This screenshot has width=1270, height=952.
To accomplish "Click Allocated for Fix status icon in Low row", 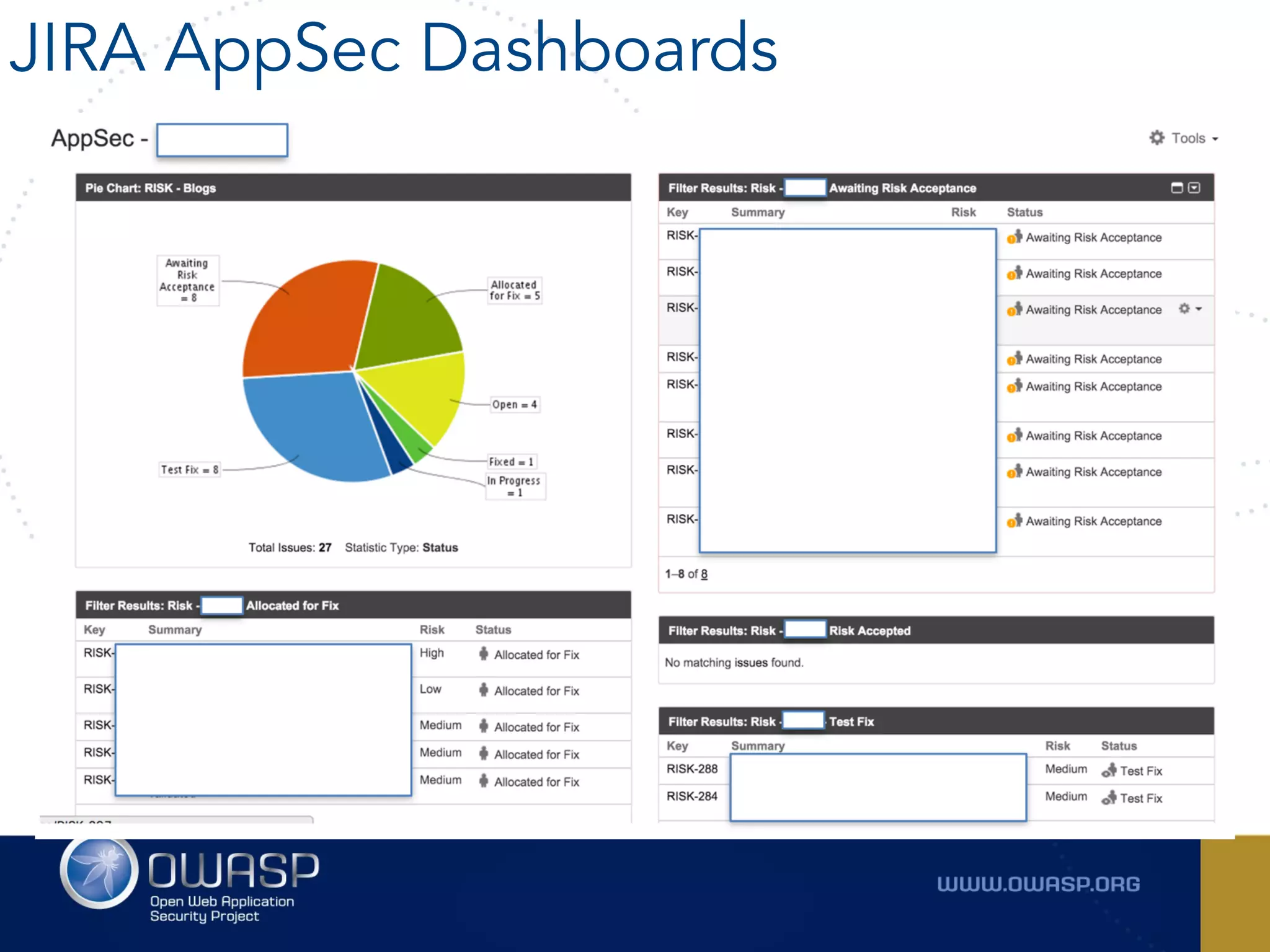I will tap(484, 690).
